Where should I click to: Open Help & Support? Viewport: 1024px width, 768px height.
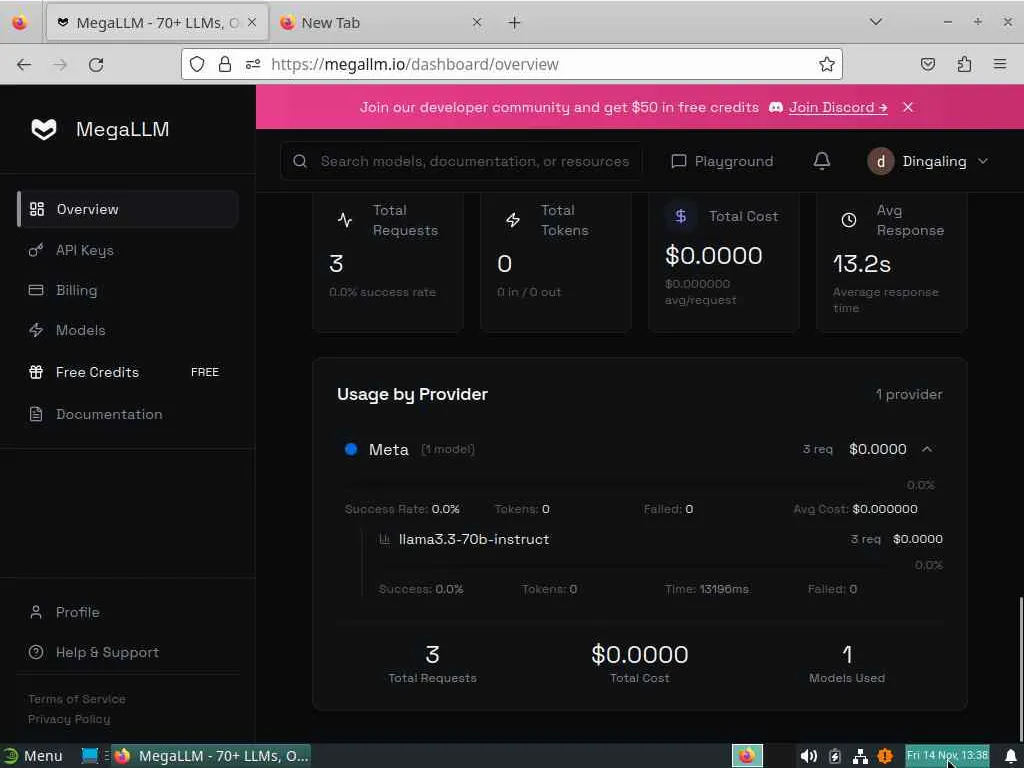(107, 652)
